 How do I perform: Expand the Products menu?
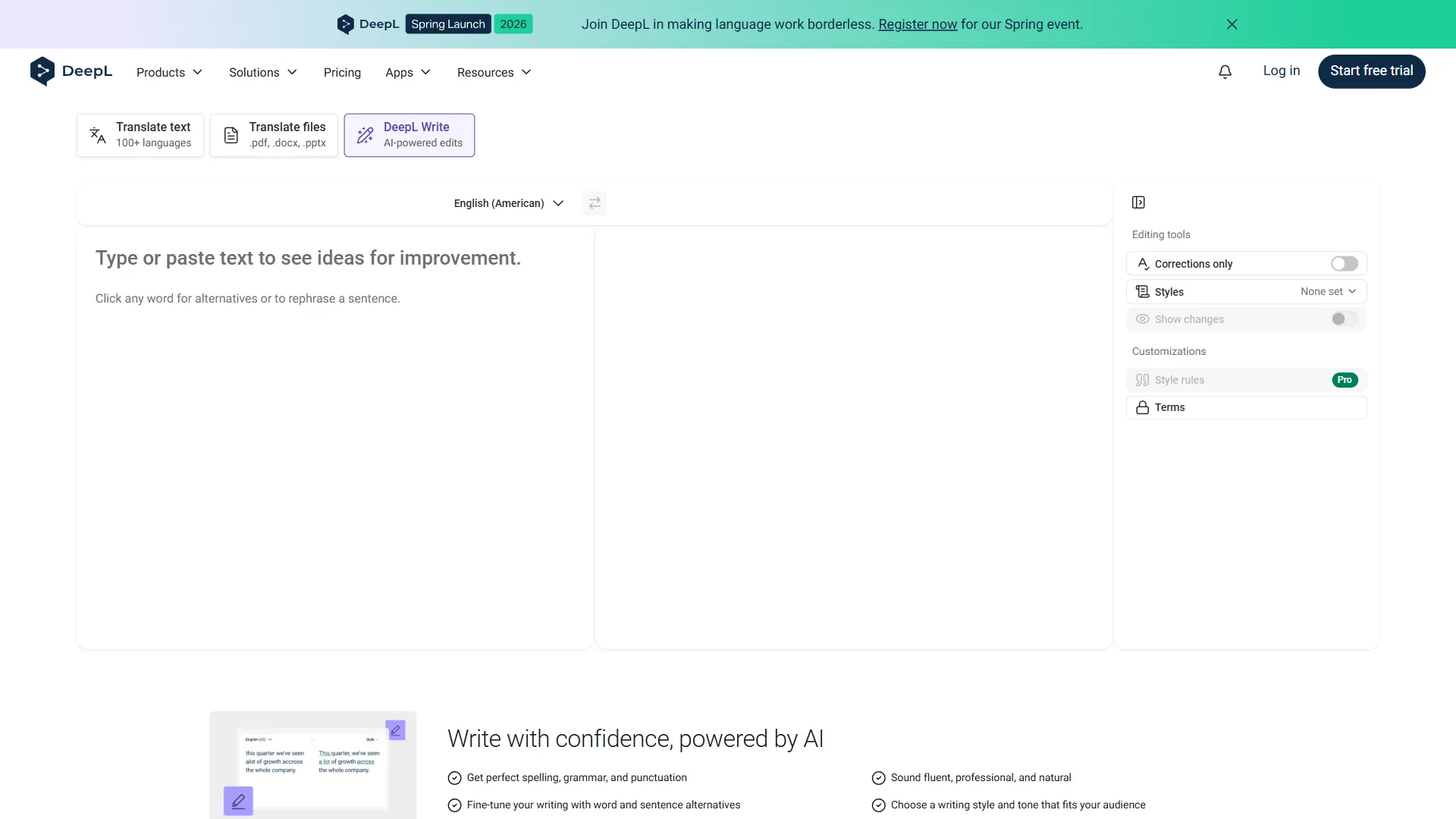coord(169,72)
